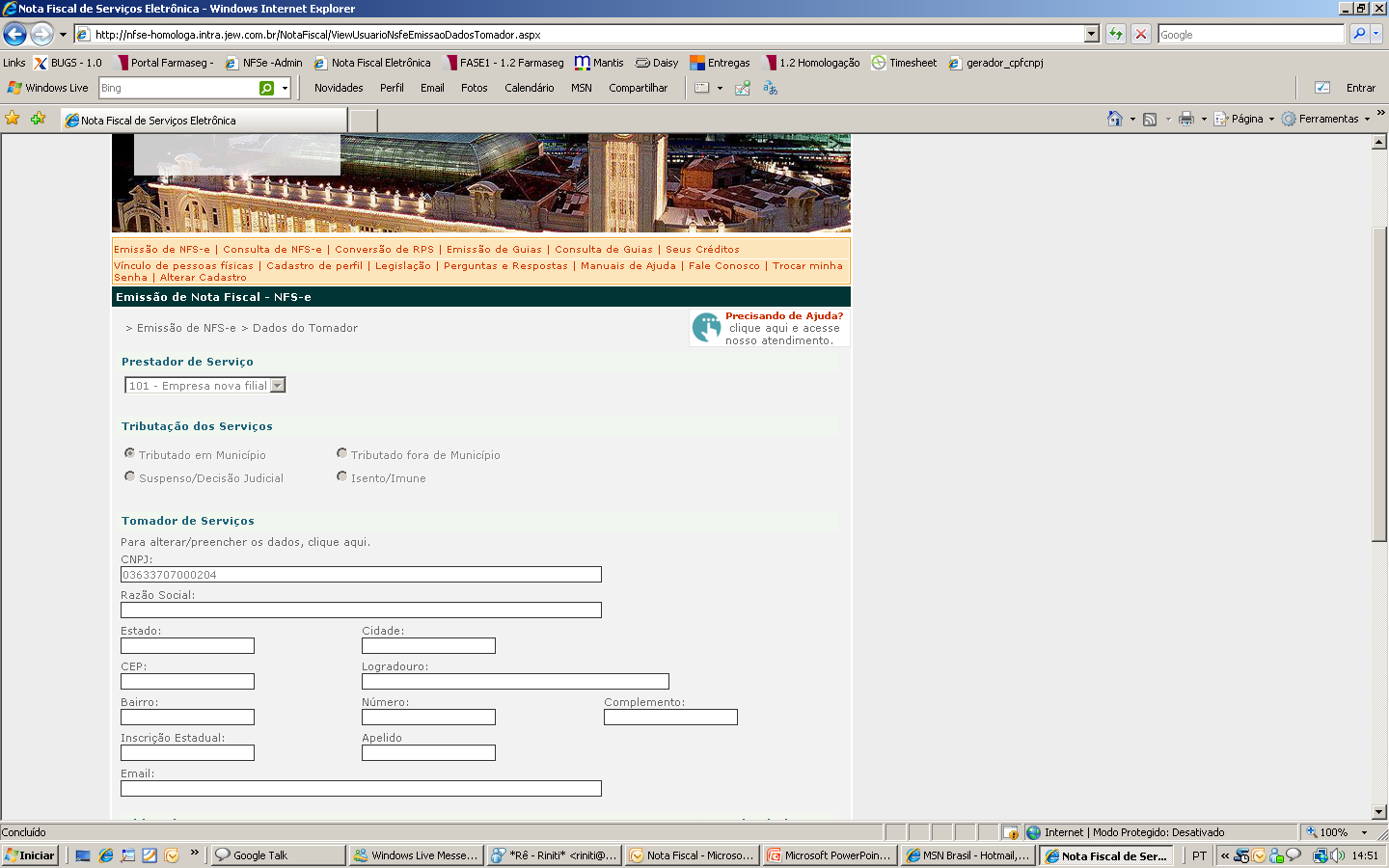Click the Consulta de NFS-e link
The image size is (1389, 868).
(273, 250)
